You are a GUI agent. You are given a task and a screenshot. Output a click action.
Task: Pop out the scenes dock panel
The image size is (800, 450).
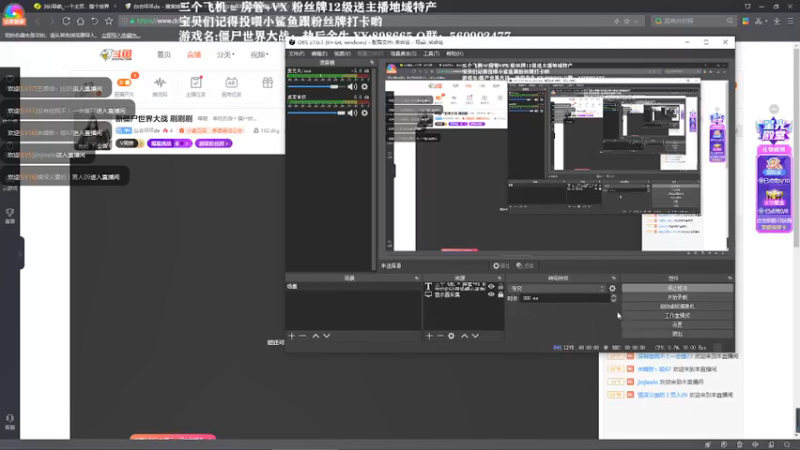click(417, 278)
